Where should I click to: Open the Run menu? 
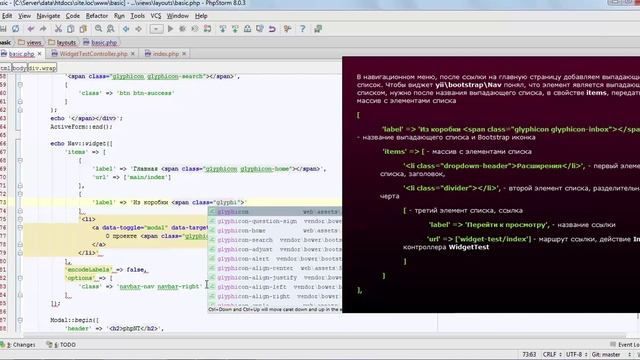point(119,16)
